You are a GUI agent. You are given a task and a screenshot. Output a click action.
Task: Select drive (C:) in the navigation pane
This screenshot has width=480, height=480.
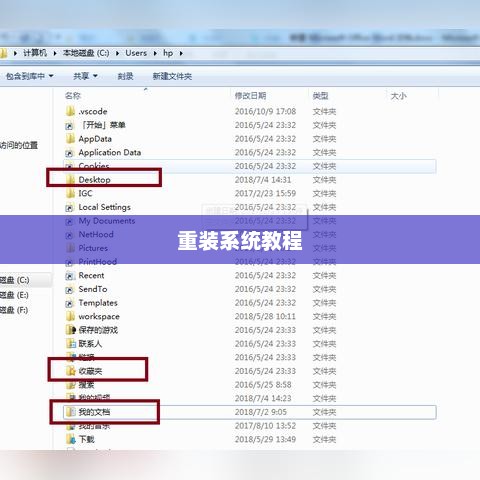(x=15, y=280)
